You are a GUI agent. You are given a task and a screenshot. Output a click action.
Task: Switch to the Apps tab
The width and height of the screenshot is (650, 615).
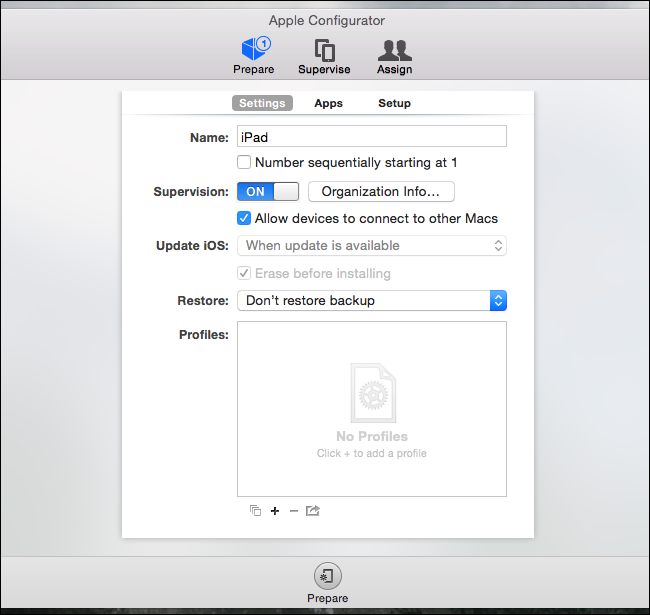[x=328, y=103]
